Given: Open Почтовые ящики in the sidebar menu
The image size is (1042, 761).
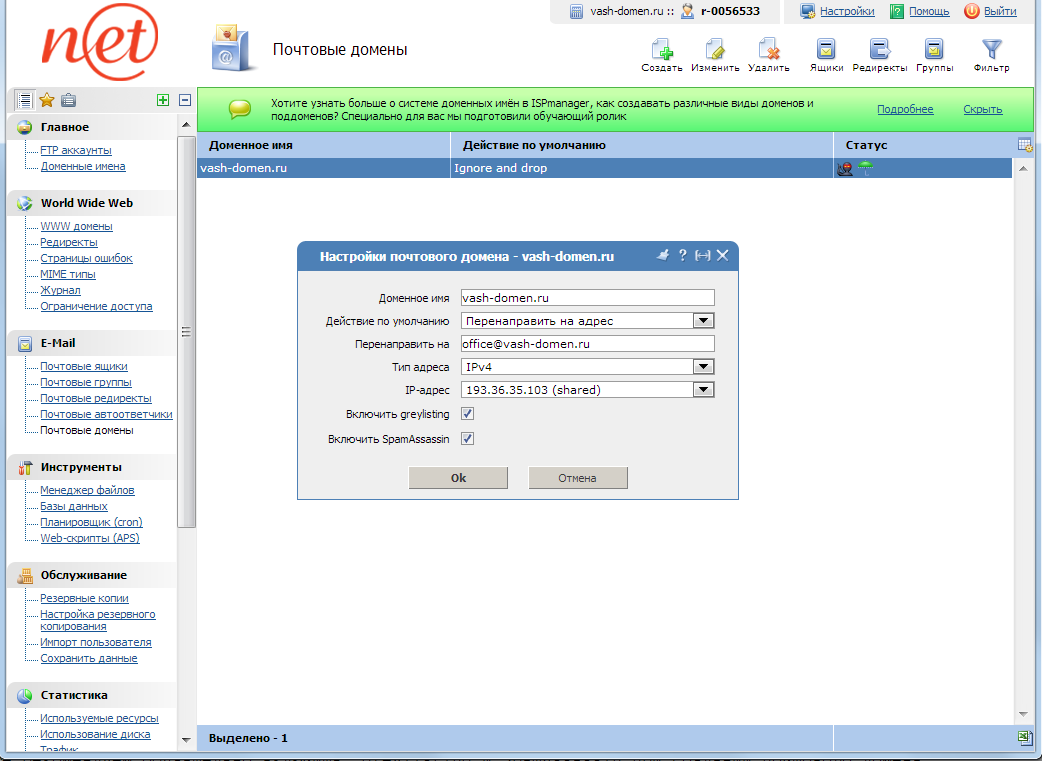Looking at the screenshot, I should tap(84, 367).
